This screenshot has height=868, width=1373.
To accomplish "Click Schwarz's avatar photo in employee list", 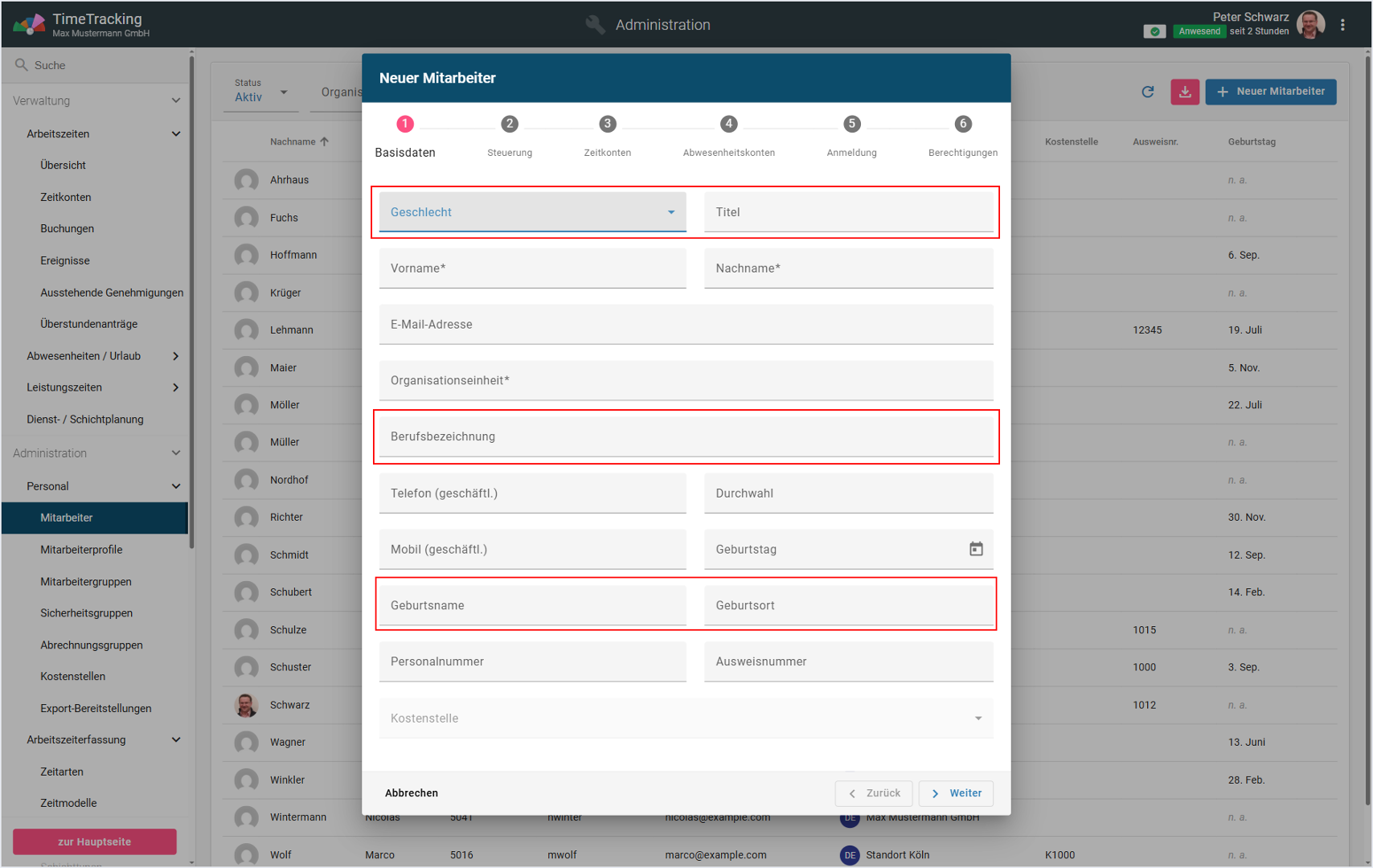I will (x=246, y=705).
